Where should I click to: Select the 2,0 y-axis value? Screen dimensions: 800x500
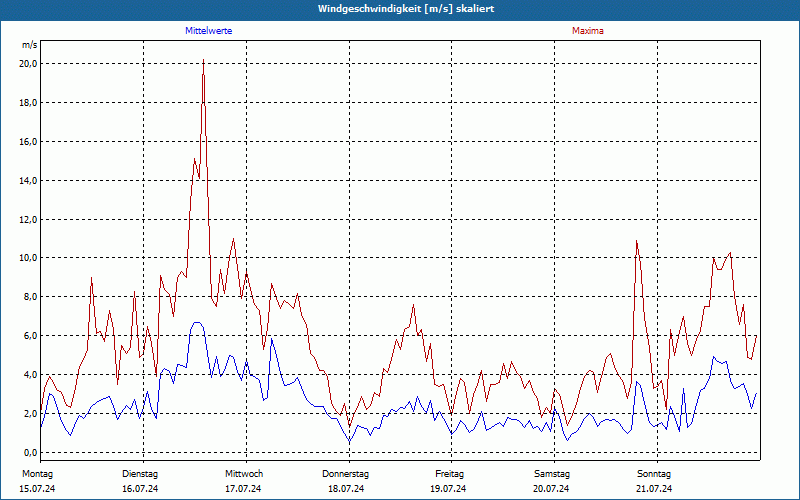[30, 413]
